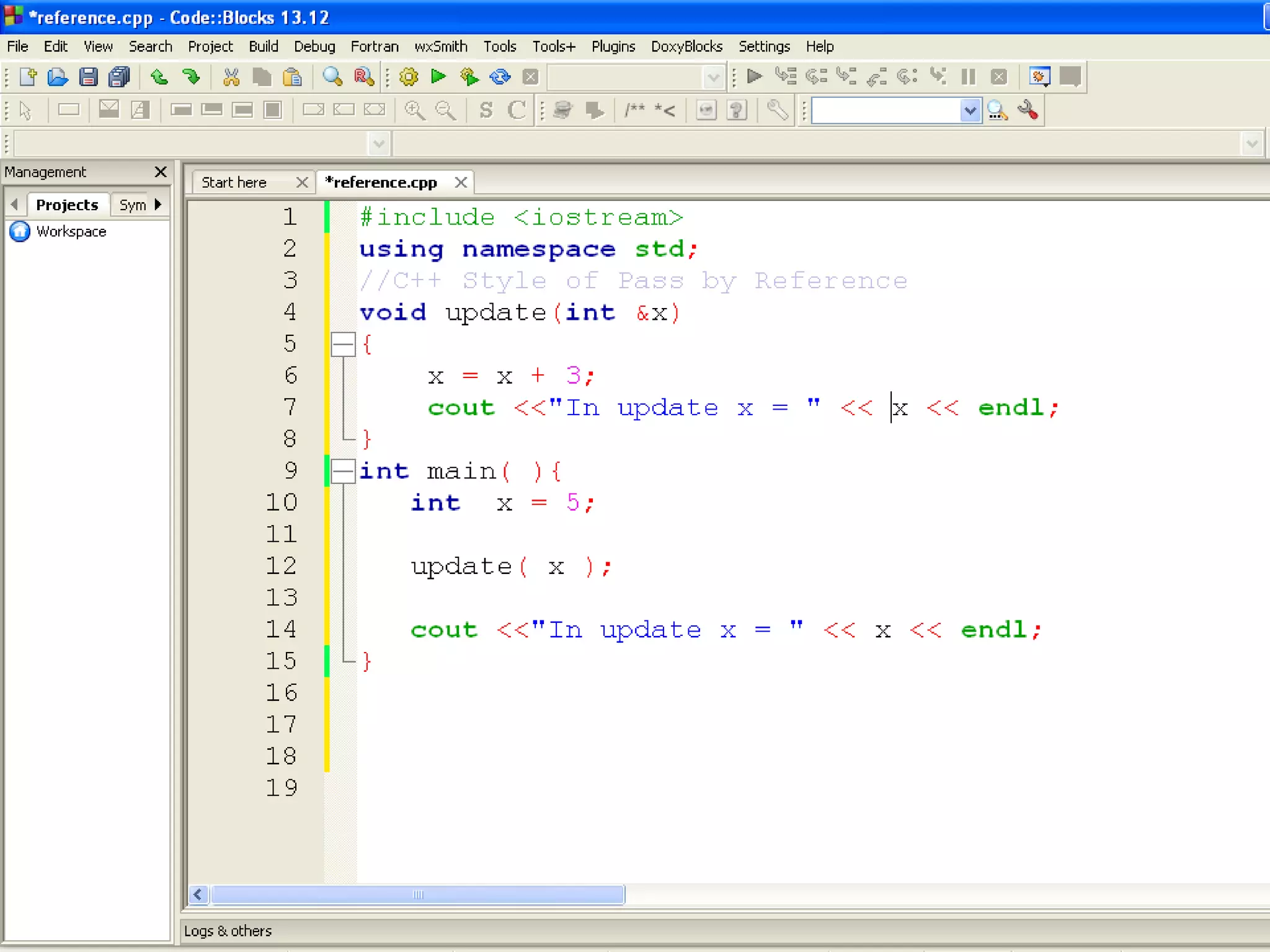Click the New file toolbar icon
The width and height of the screenshot is (1270, 952).
[28, 77]
